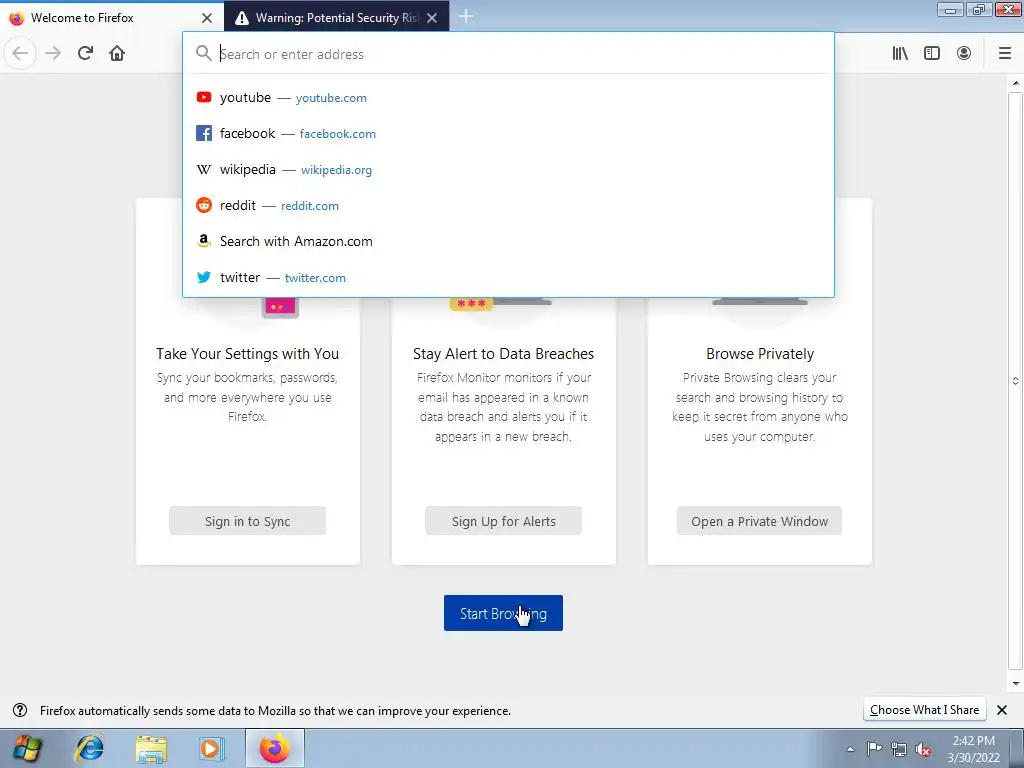The image size is (1024, 768).
Task: Open the network tray icon
Action: pos(899,749)
